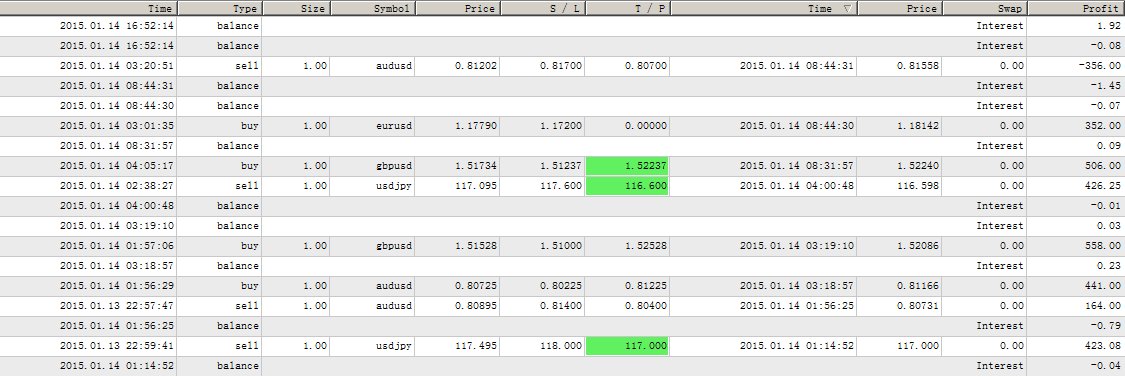Select the close price 1.18142

pyautogui.click(x=918, y=126)
